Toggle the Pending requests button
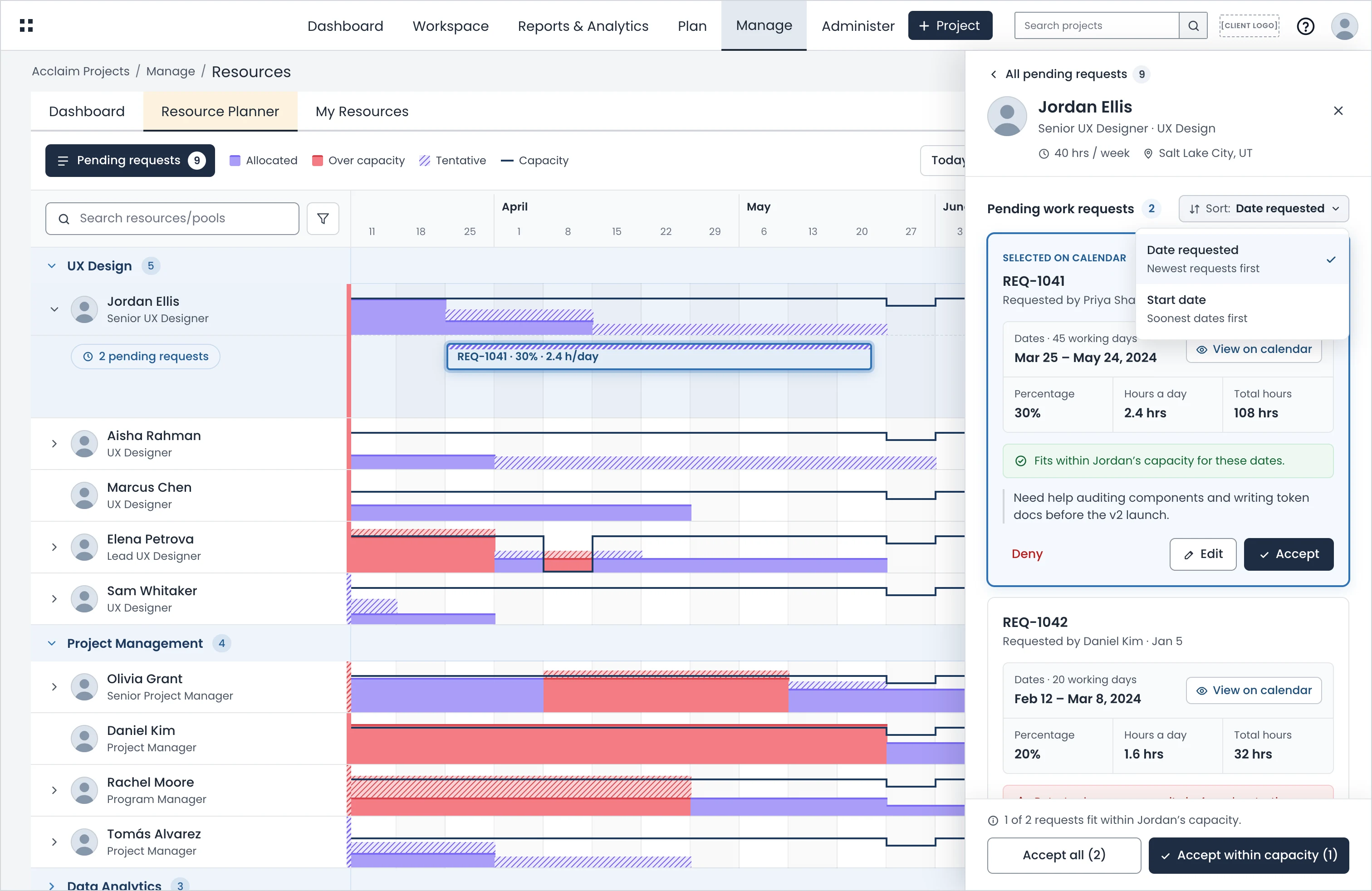The height and width of the screenshot is (891, 1372). 130,160
